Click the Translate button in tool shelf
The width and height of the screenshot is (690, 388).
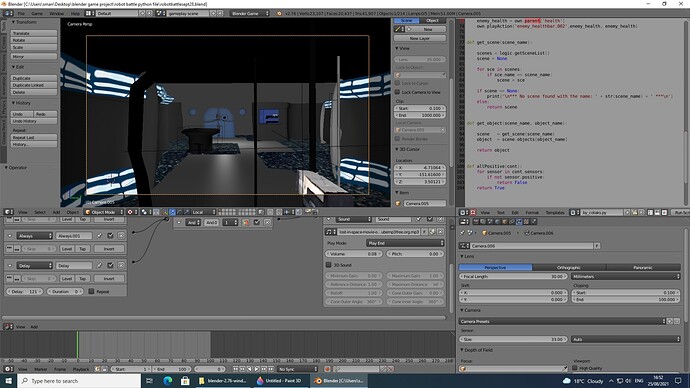pos(34,33)
